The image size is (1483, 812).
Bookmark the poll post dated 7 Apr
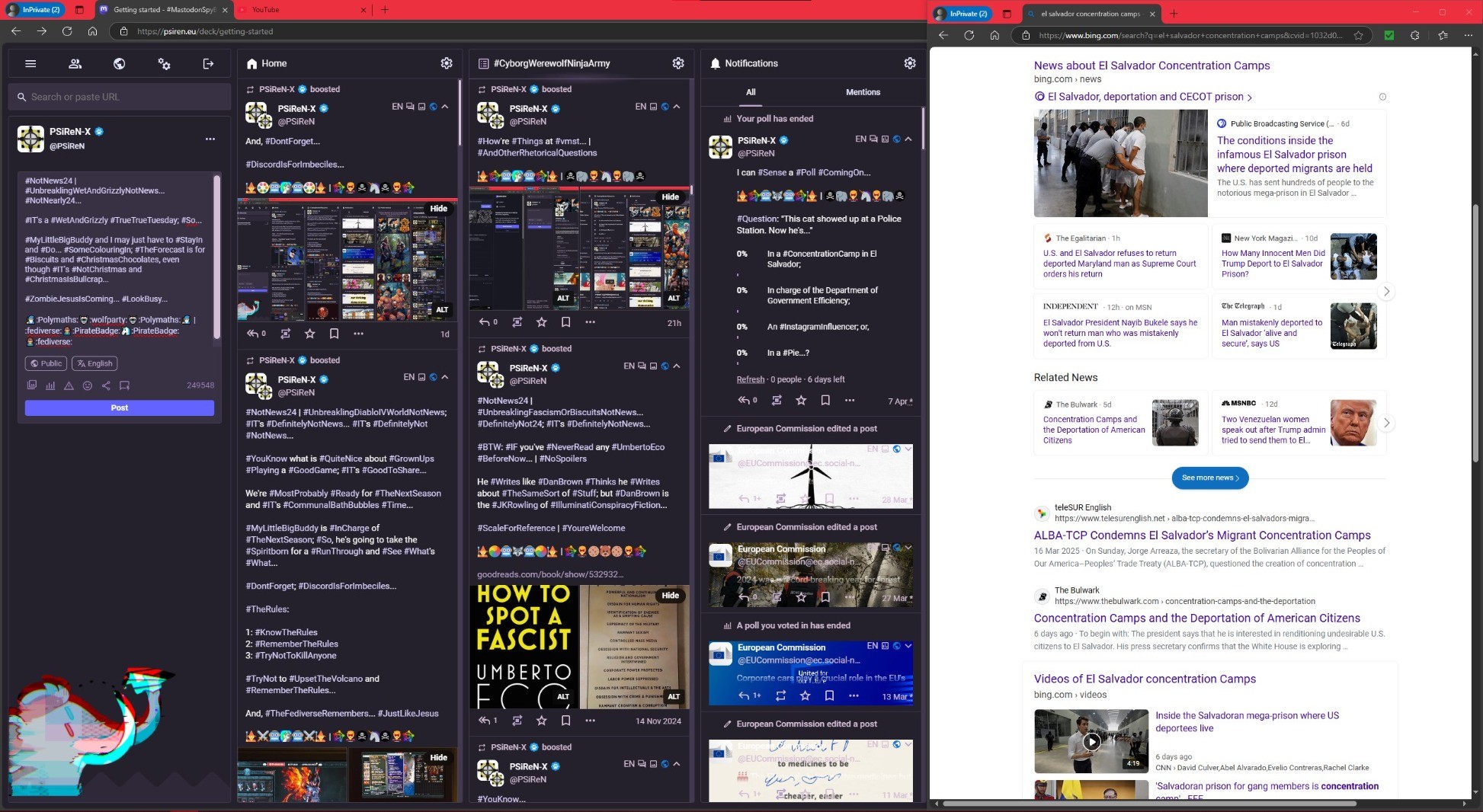point(825,400)
